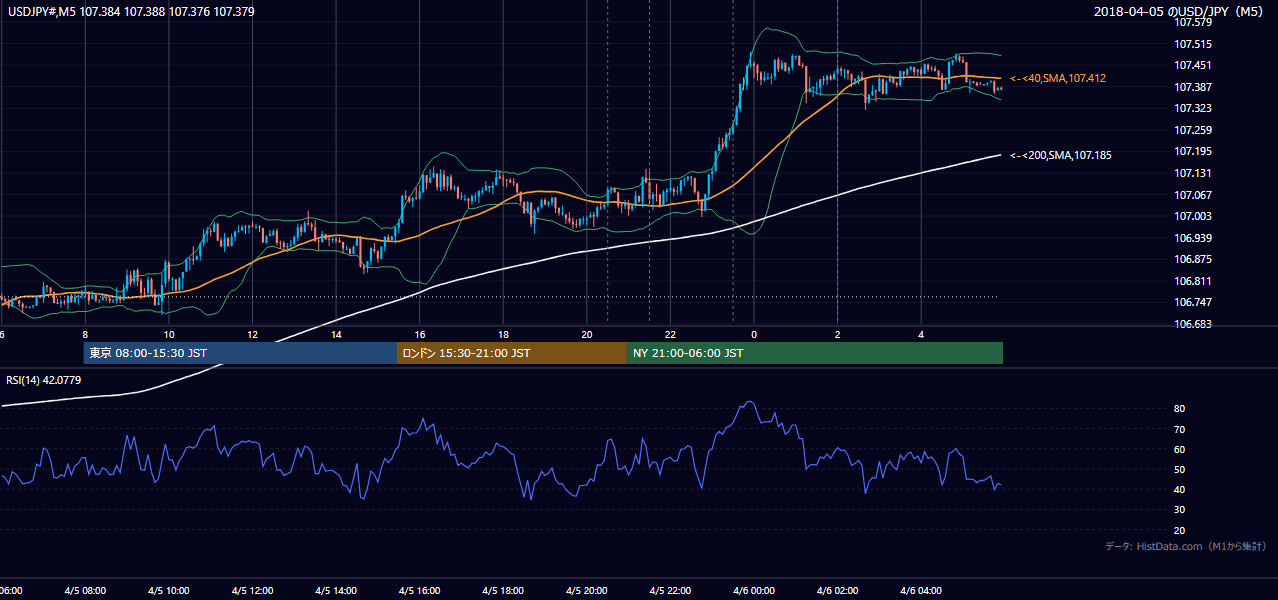Click price axis value 107.515
This screenshot has width=1278, height=600.
[x=1193, y=44]
